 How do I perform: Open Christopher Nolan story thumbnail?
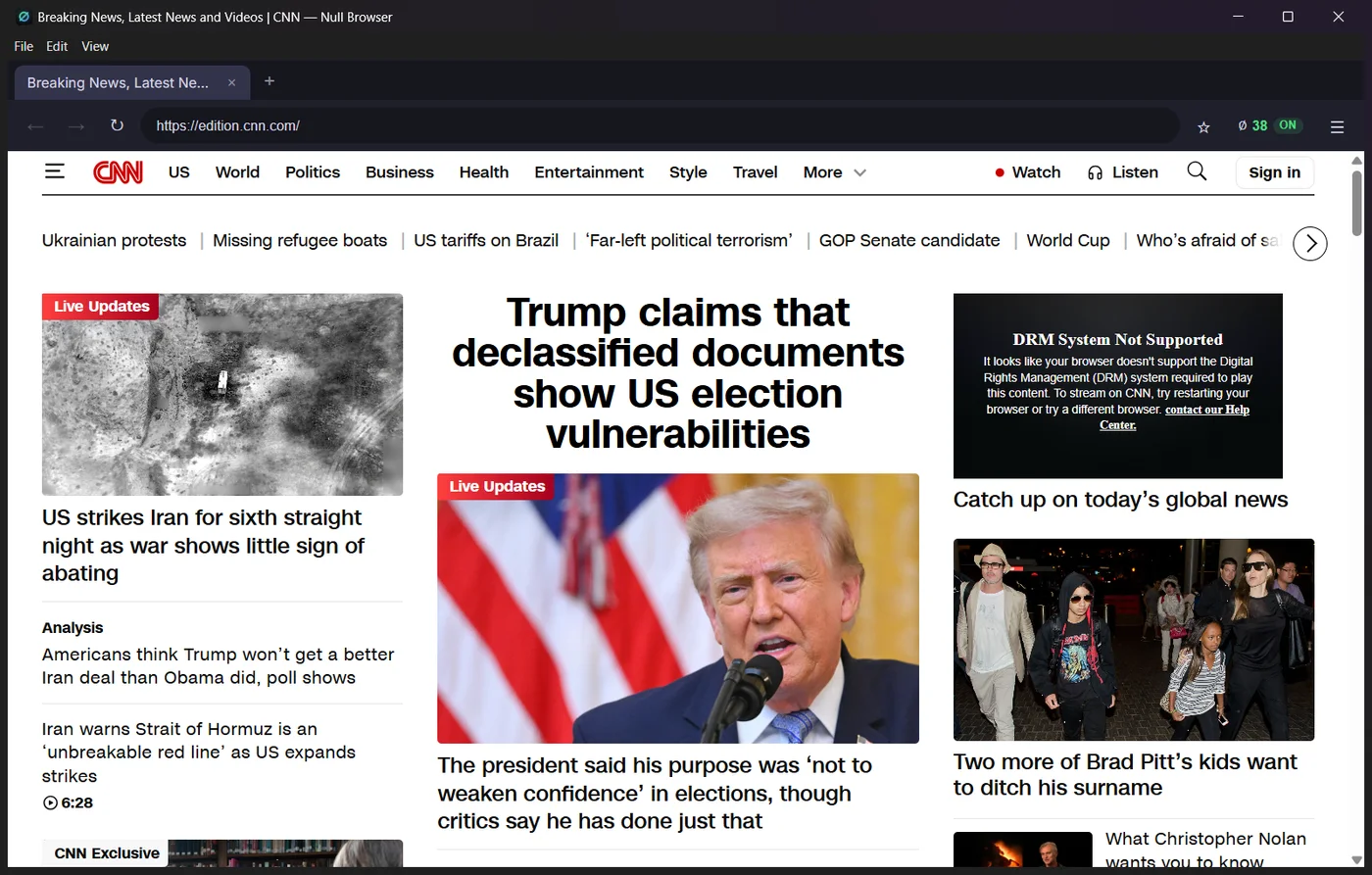[x=1022, y=851]
